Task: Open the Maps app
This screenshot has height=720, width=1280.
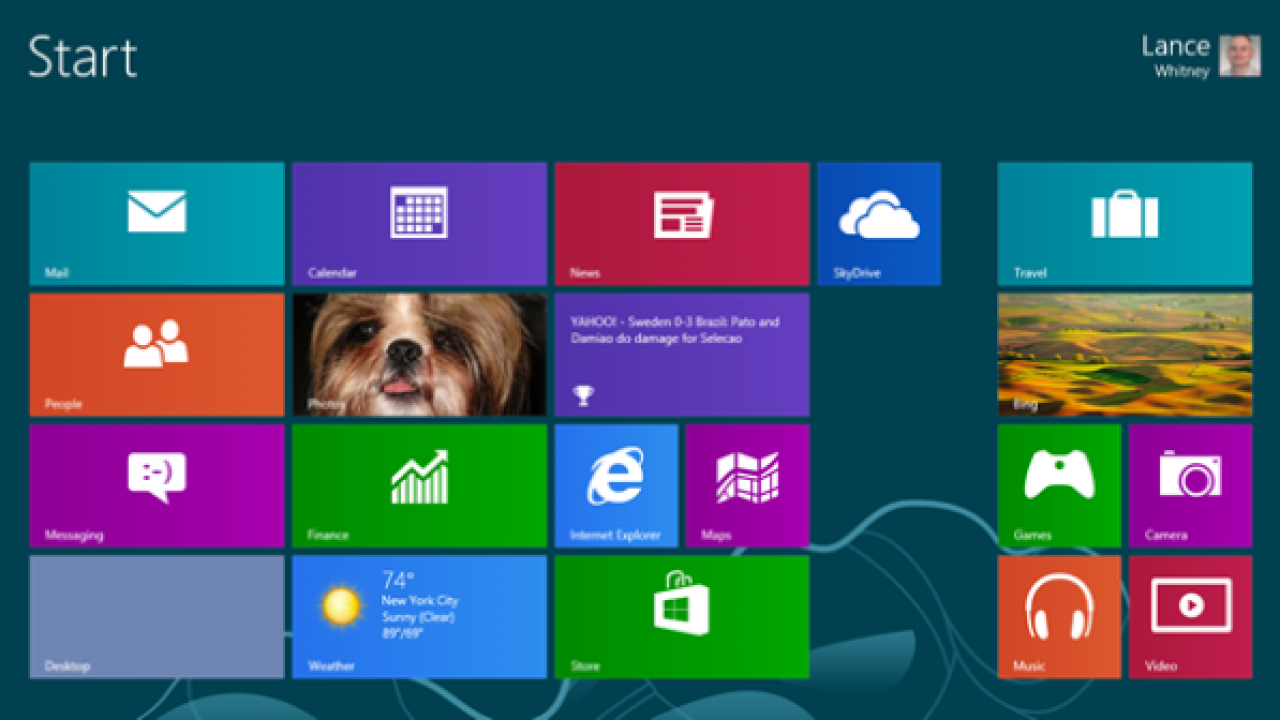Action: click(747, 485)
